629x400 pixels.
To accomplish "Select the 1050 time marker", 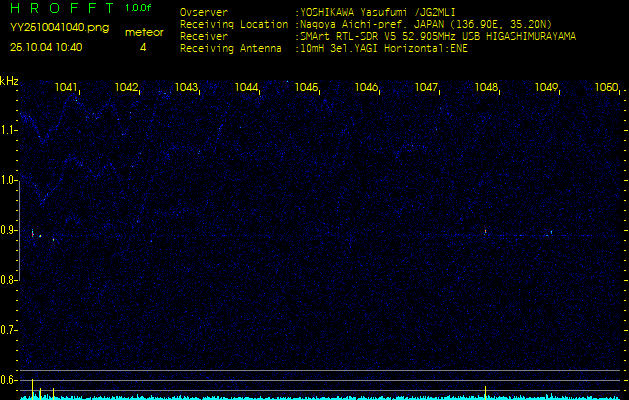I will click(606, 88).
